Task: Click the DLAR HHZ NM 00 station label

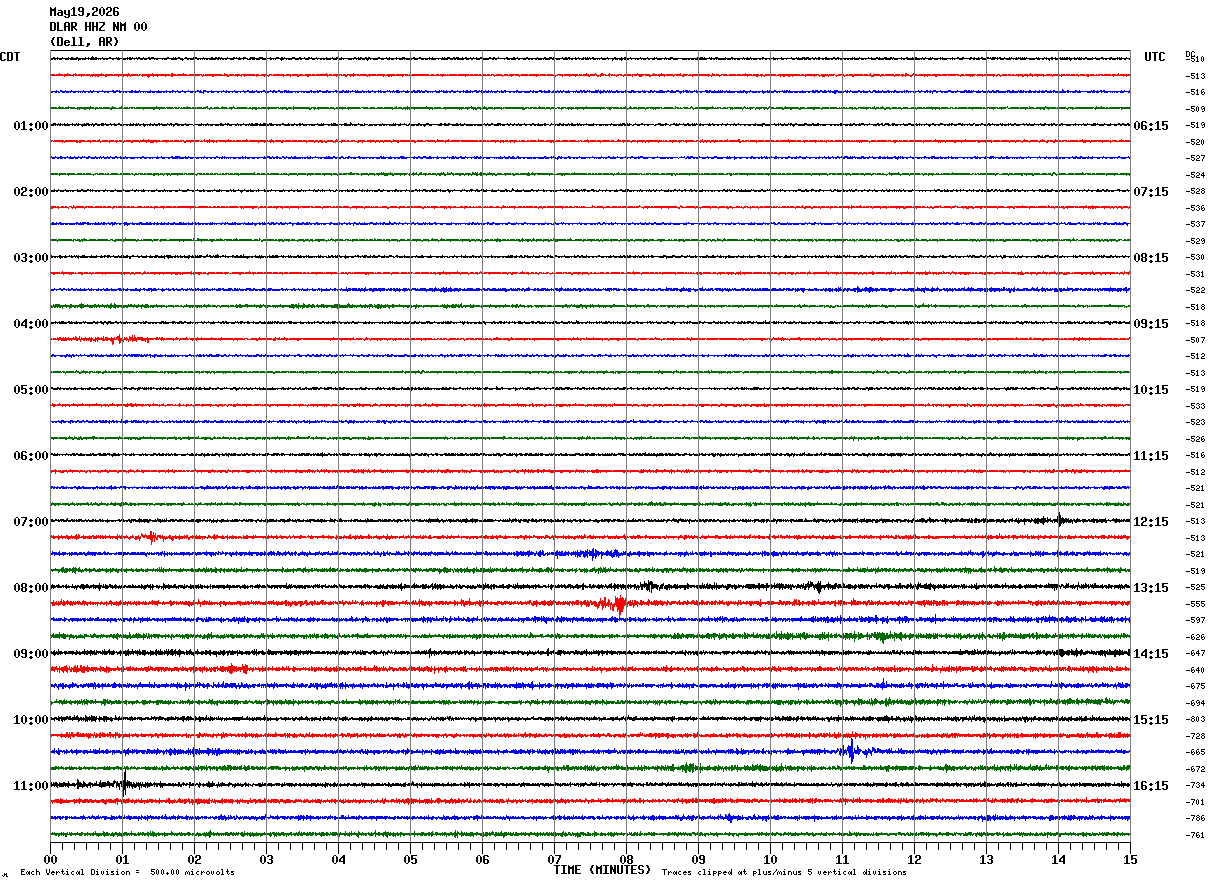Action: click(x=98, y=27)
